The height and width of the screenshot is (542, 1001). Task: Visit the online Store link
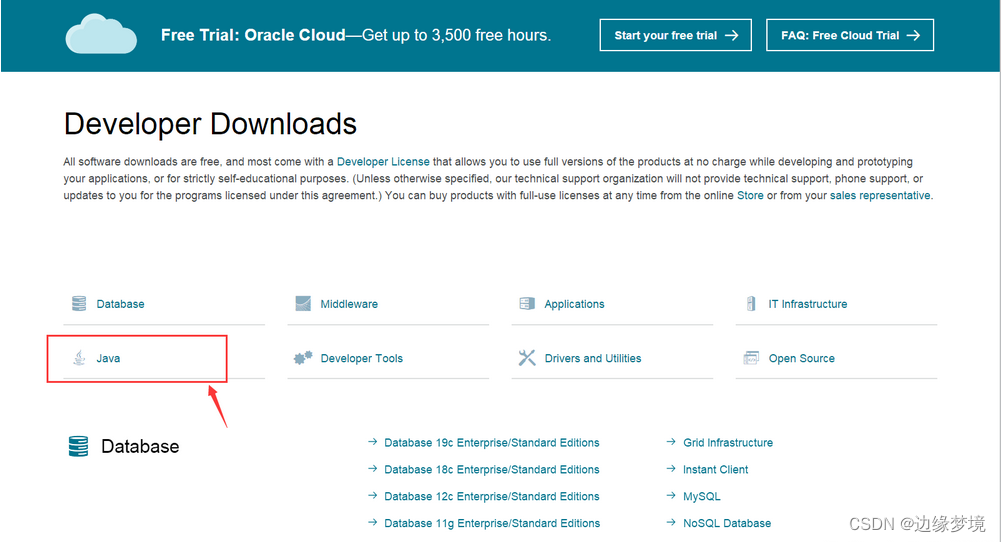pyautogui.click(x=750, y=195)
